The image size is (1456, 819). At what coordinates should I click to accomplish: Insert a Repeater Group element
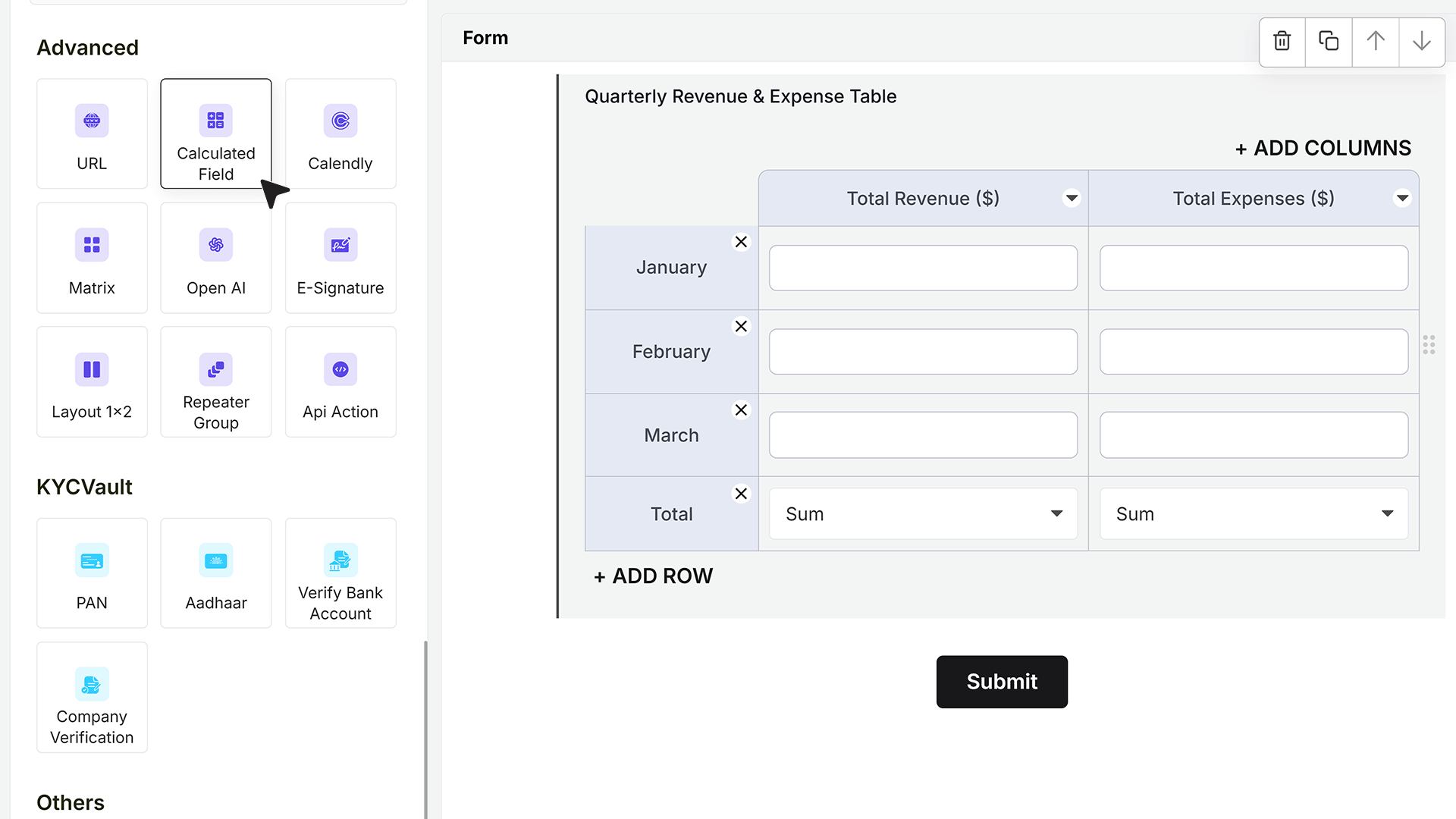(216, 381)
